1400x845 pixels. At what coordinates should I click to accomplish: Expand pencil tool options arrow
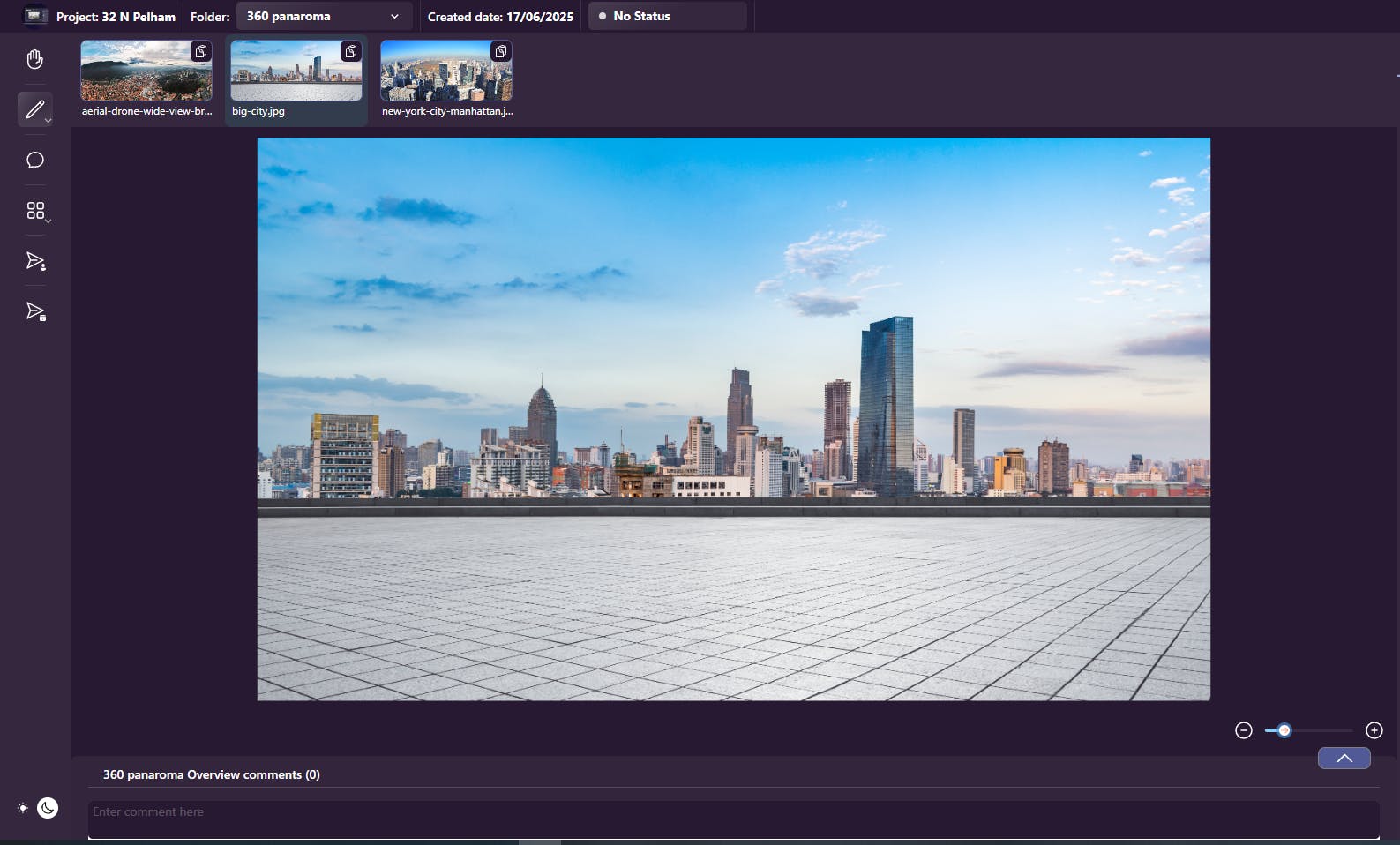click(x=49, y=120)
